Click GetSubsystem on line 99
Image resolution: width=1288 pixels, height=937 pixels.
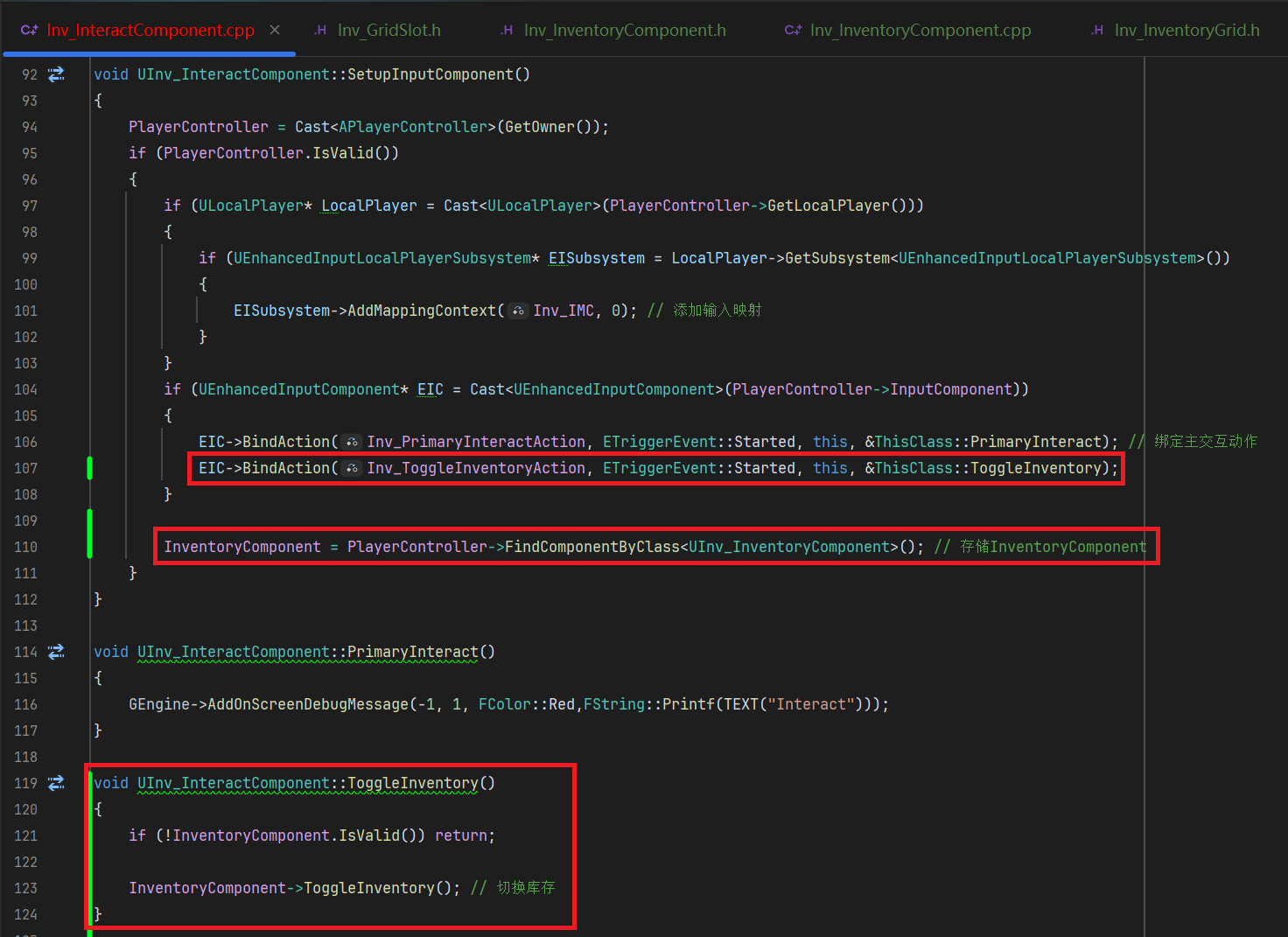[x=837, y=258]
